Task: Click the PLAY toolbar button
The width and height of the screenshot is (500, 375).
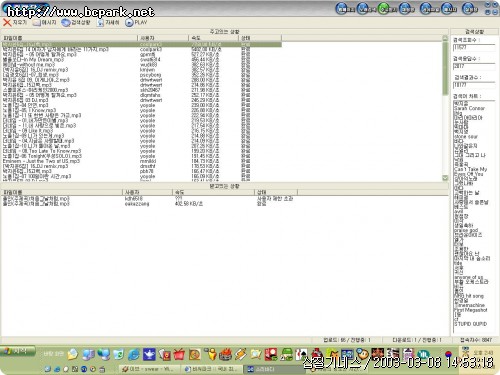Action: 136,22
